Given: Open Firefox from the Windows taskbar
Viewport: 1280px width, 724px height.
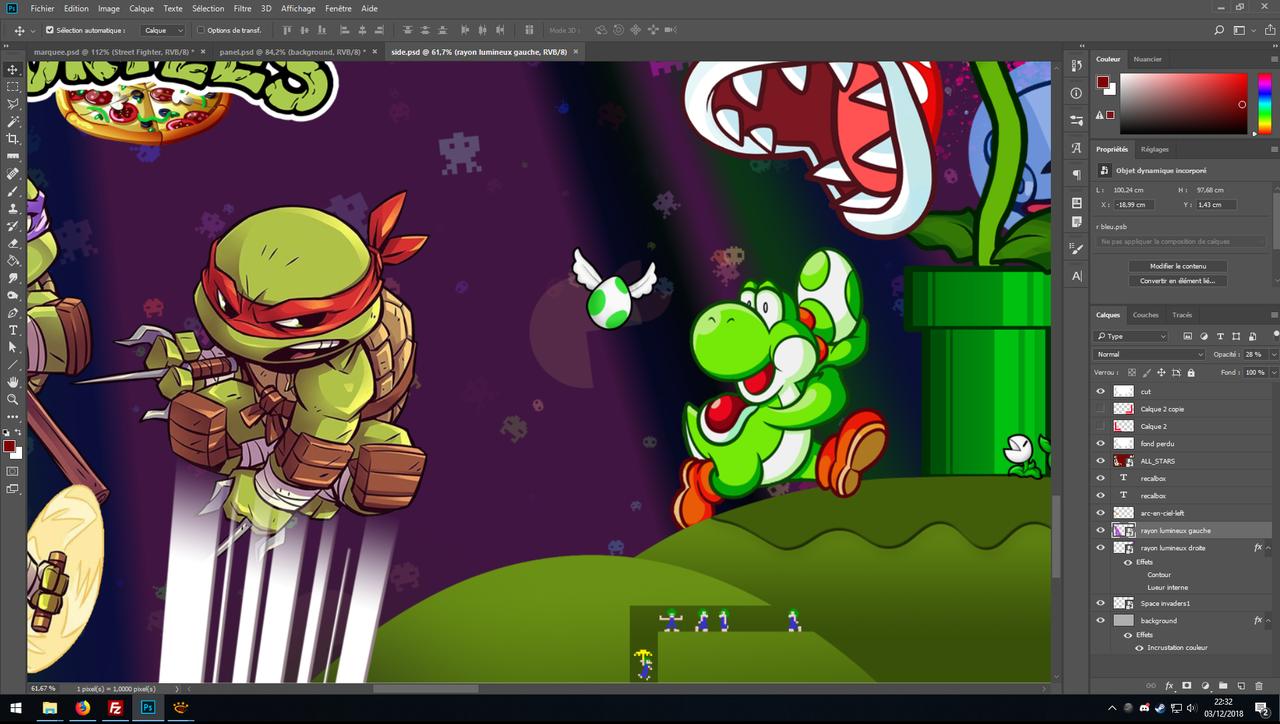Looking at the screenshot, I should (82, 708).
